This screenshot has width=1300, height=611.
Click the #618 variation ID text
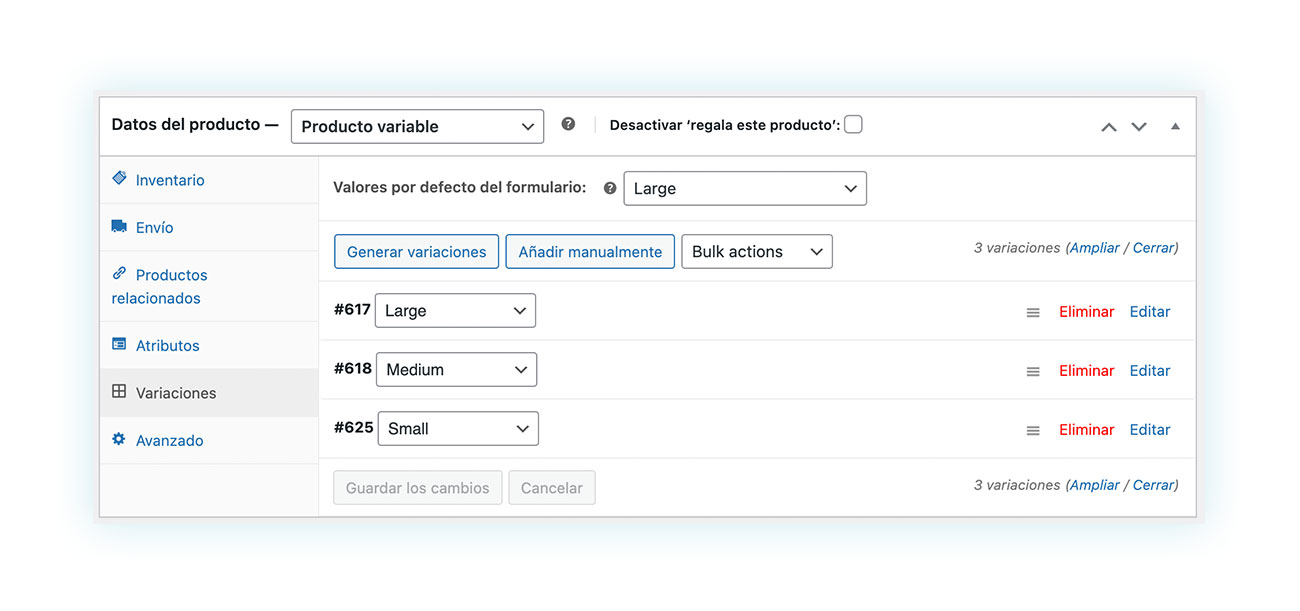353,369
